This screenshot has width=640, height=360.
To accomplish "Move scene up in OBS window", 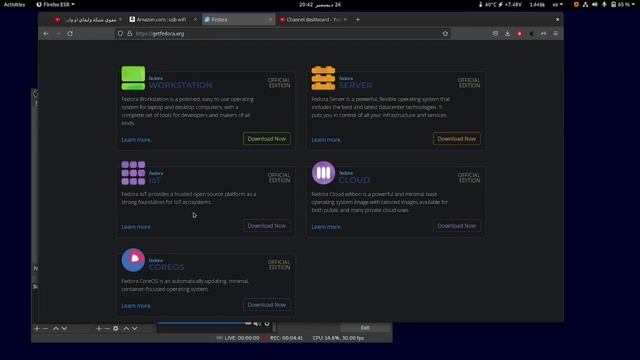I will point(56,328).
